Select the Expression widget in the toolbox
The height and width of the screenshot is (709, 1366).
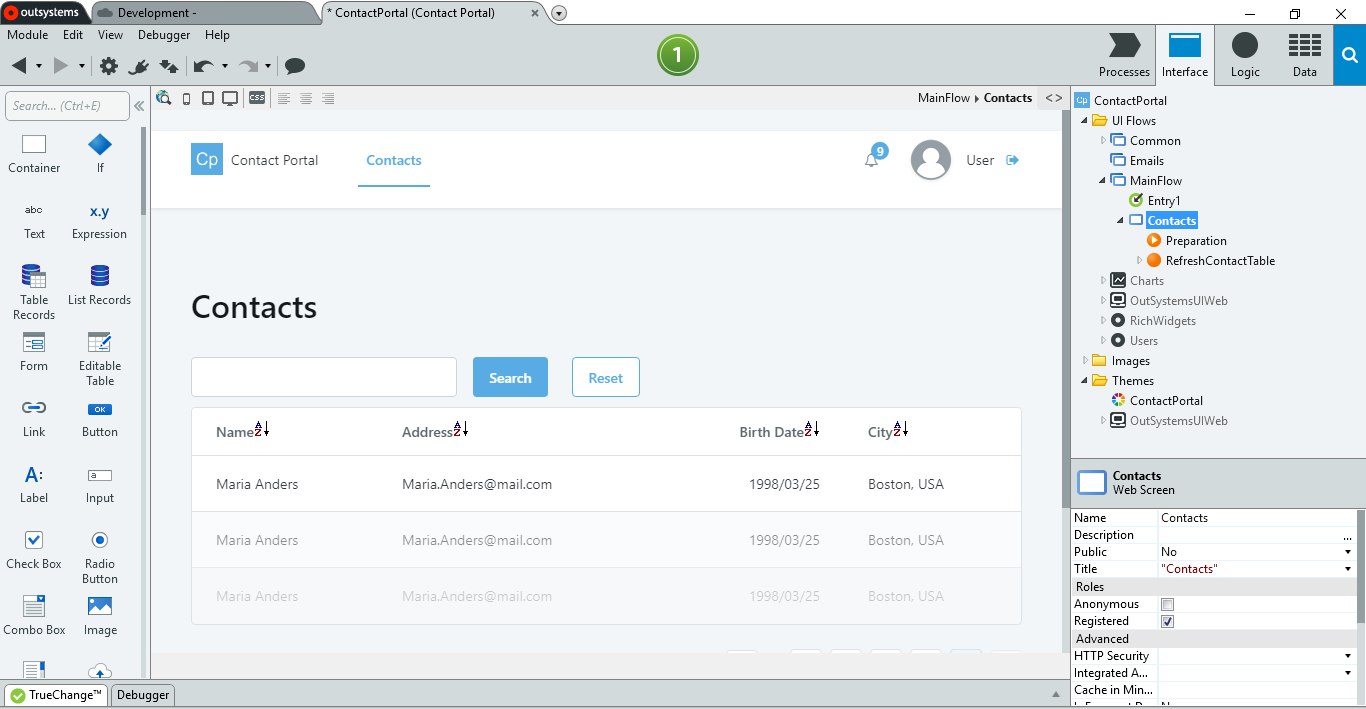(100, 221)
